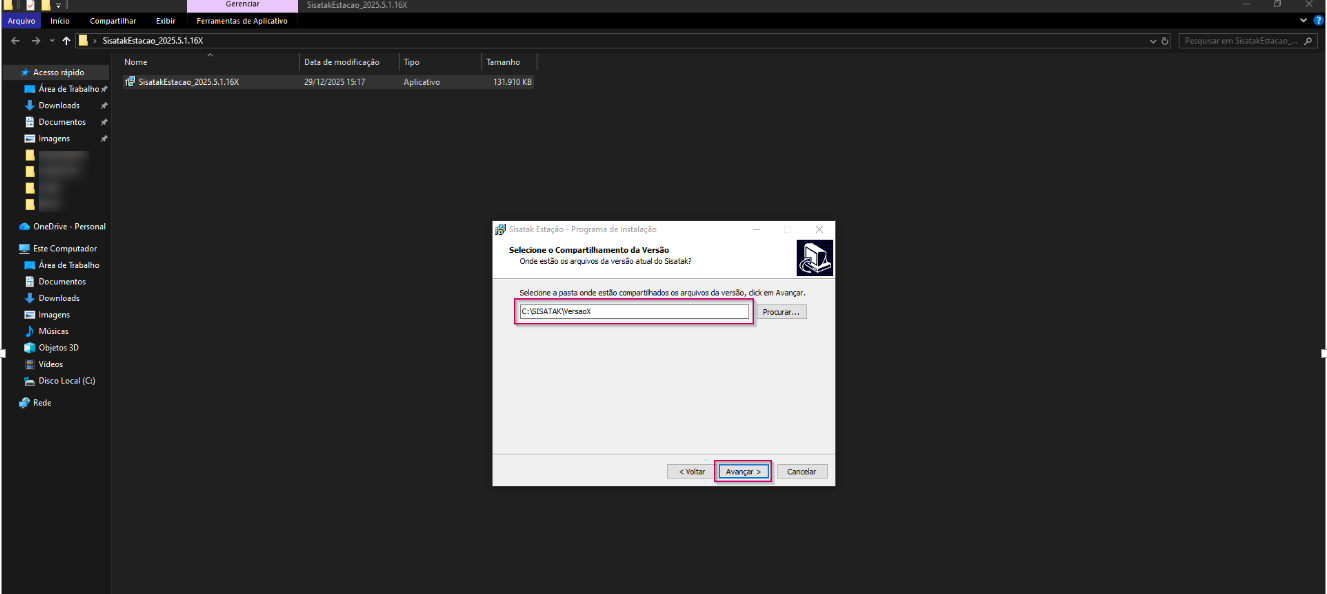Click the Músicas note icon
This screenshot has width=1327, height=594.
tap(30, 331)
